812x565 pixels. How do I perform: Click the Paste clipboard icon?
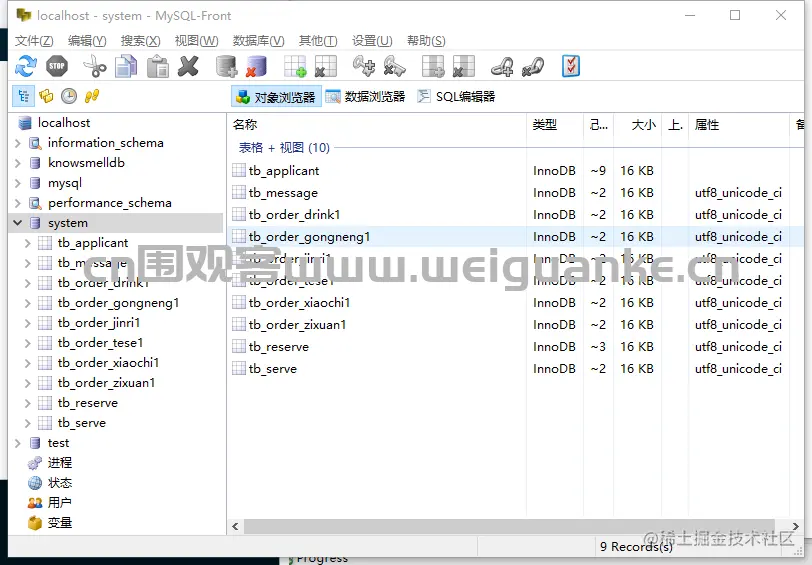pos(157,66)
